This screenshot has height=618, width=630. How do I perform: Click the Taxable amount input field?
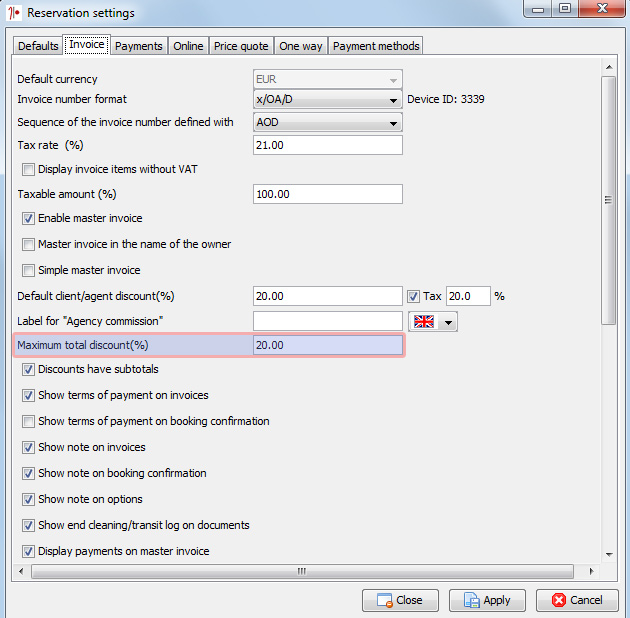327,194
